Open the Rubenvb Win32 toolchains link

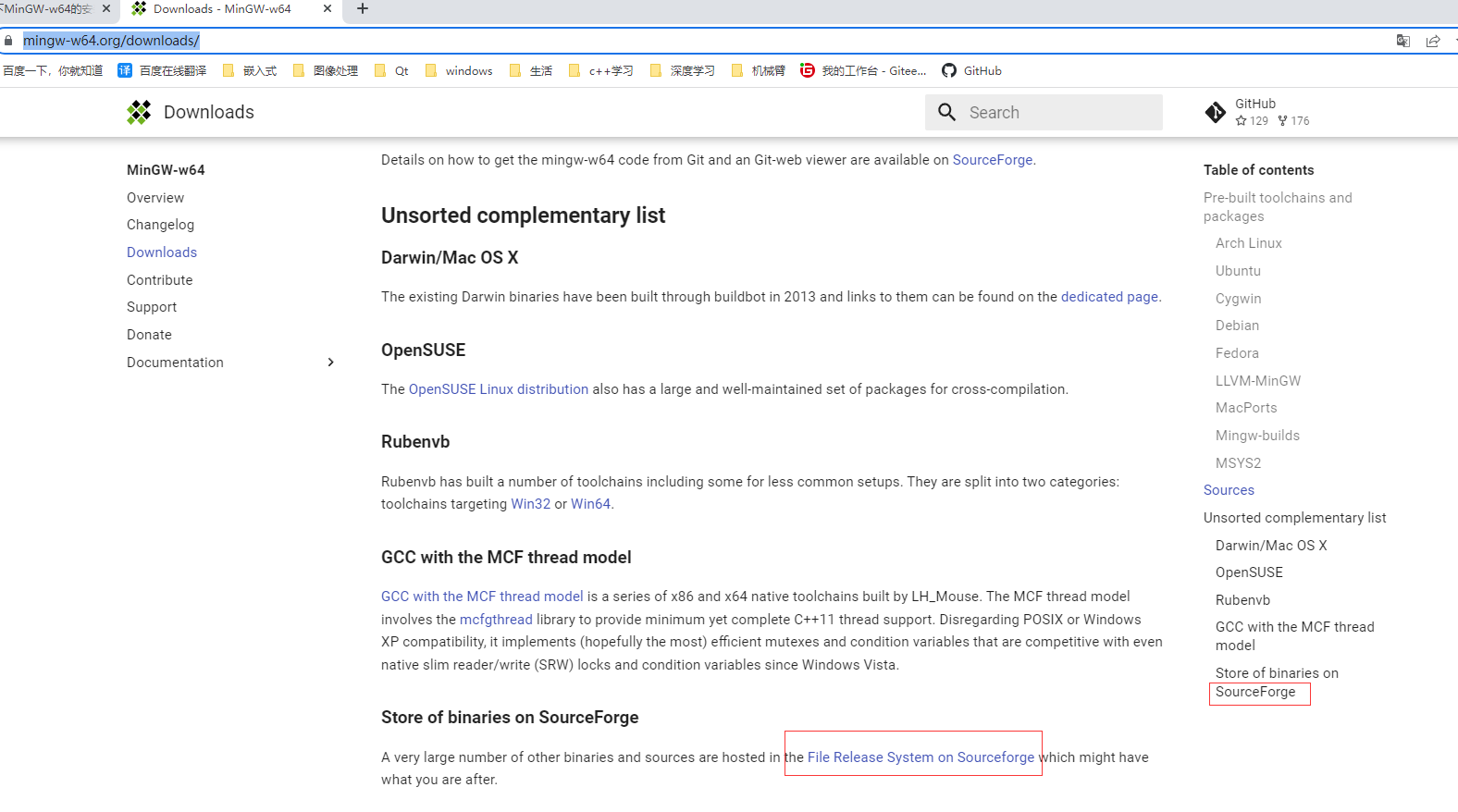531,504
